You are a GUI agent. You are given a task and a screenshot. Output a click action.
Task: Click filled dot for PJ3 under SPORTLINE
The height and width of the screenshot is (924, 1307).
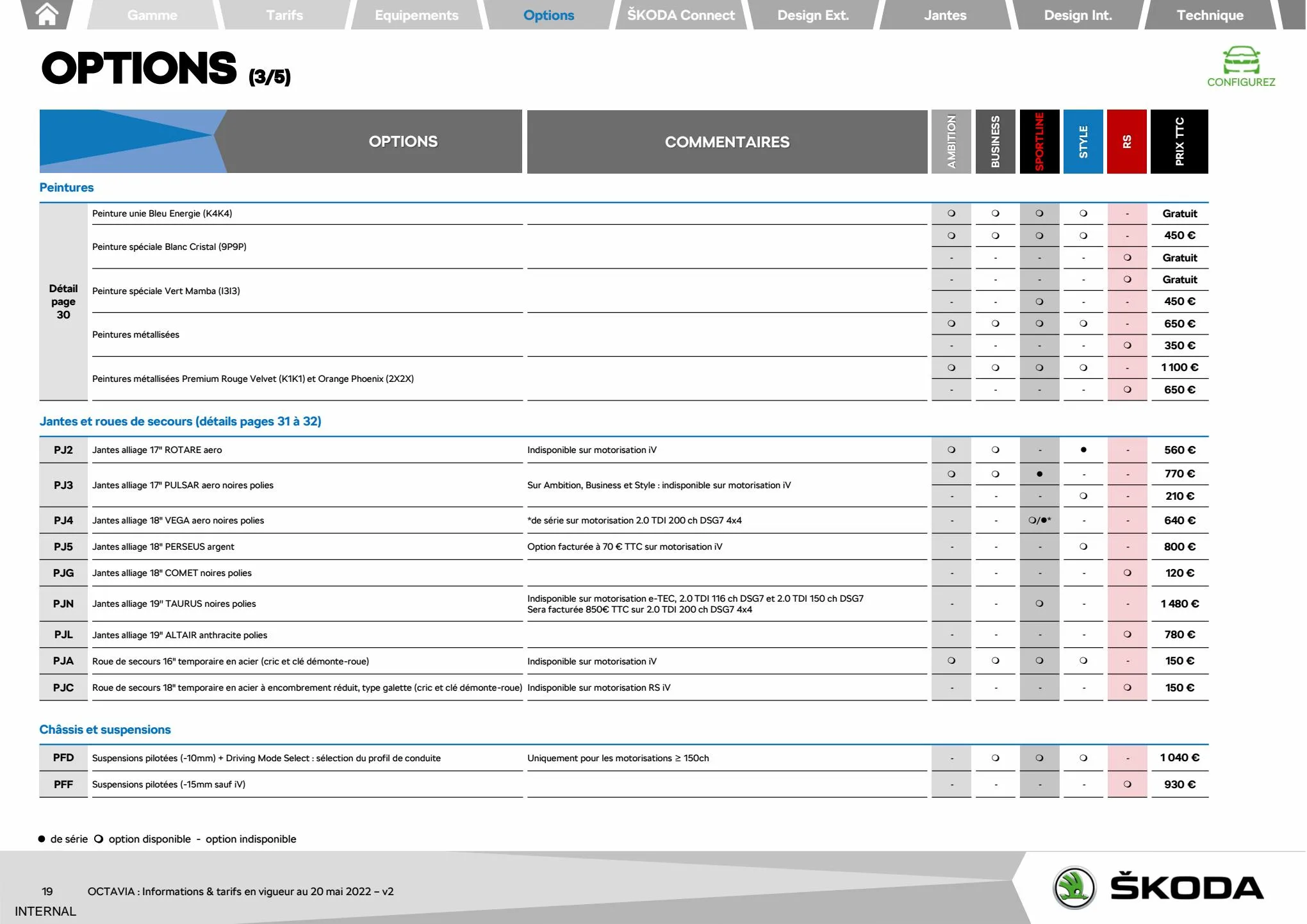[1039, 474]
